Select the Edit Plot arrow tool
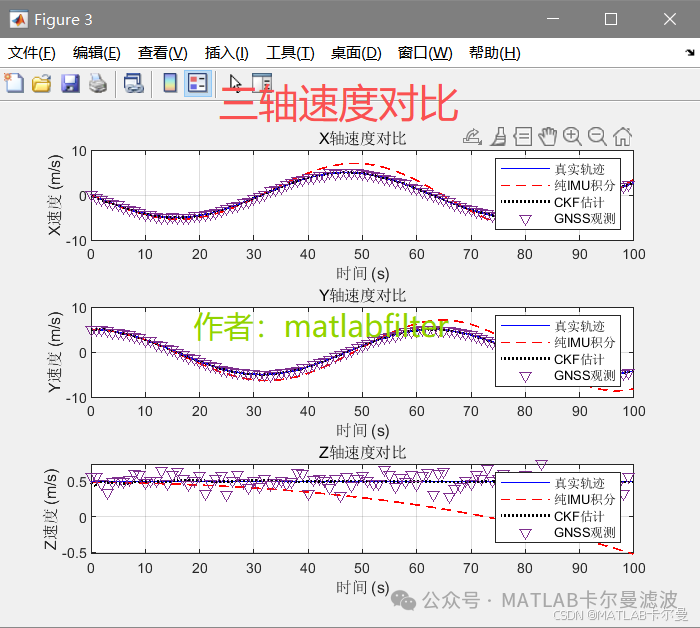This screenshot has height=628, width=700. (x=235, y=83)
